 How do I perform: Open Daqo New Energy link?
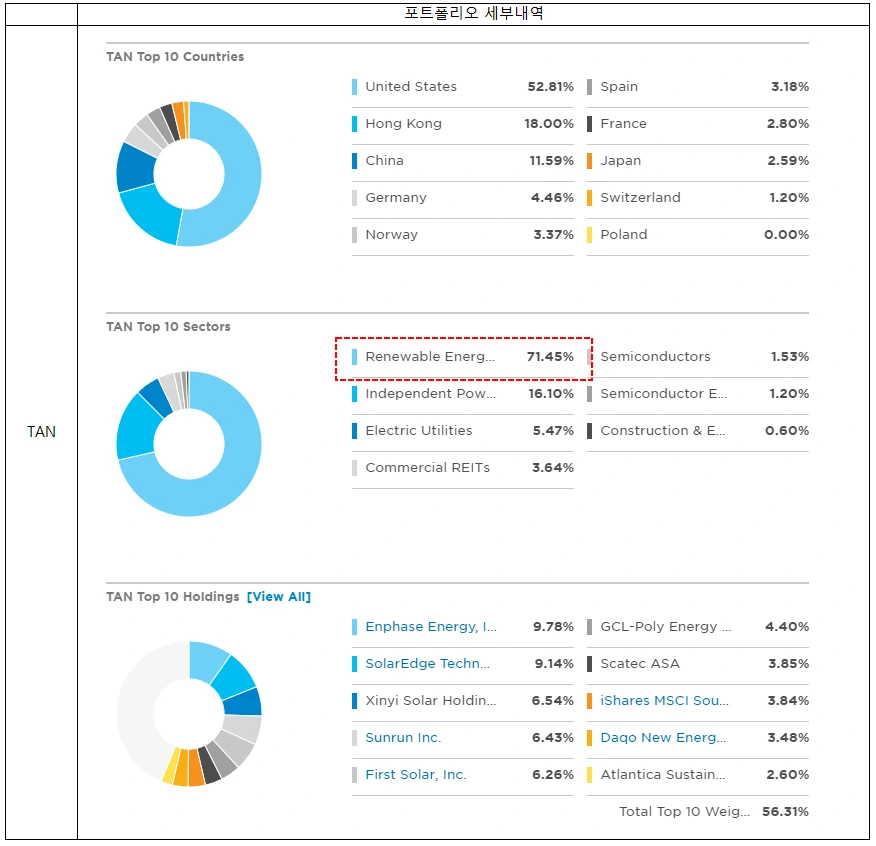click(663, 738)
